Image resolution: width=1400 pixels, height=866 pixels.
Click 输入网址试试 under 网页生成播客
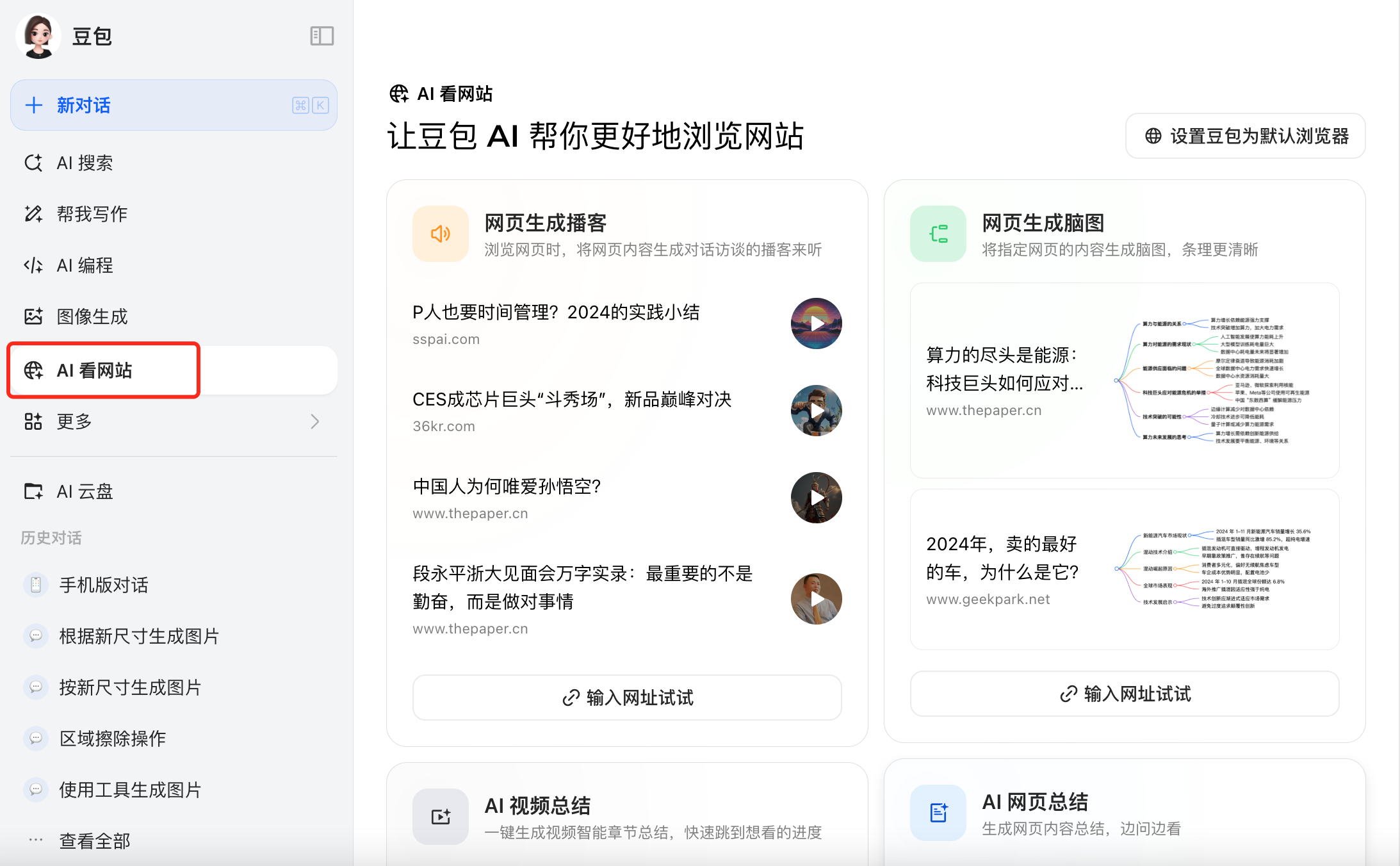pos(627,698)
